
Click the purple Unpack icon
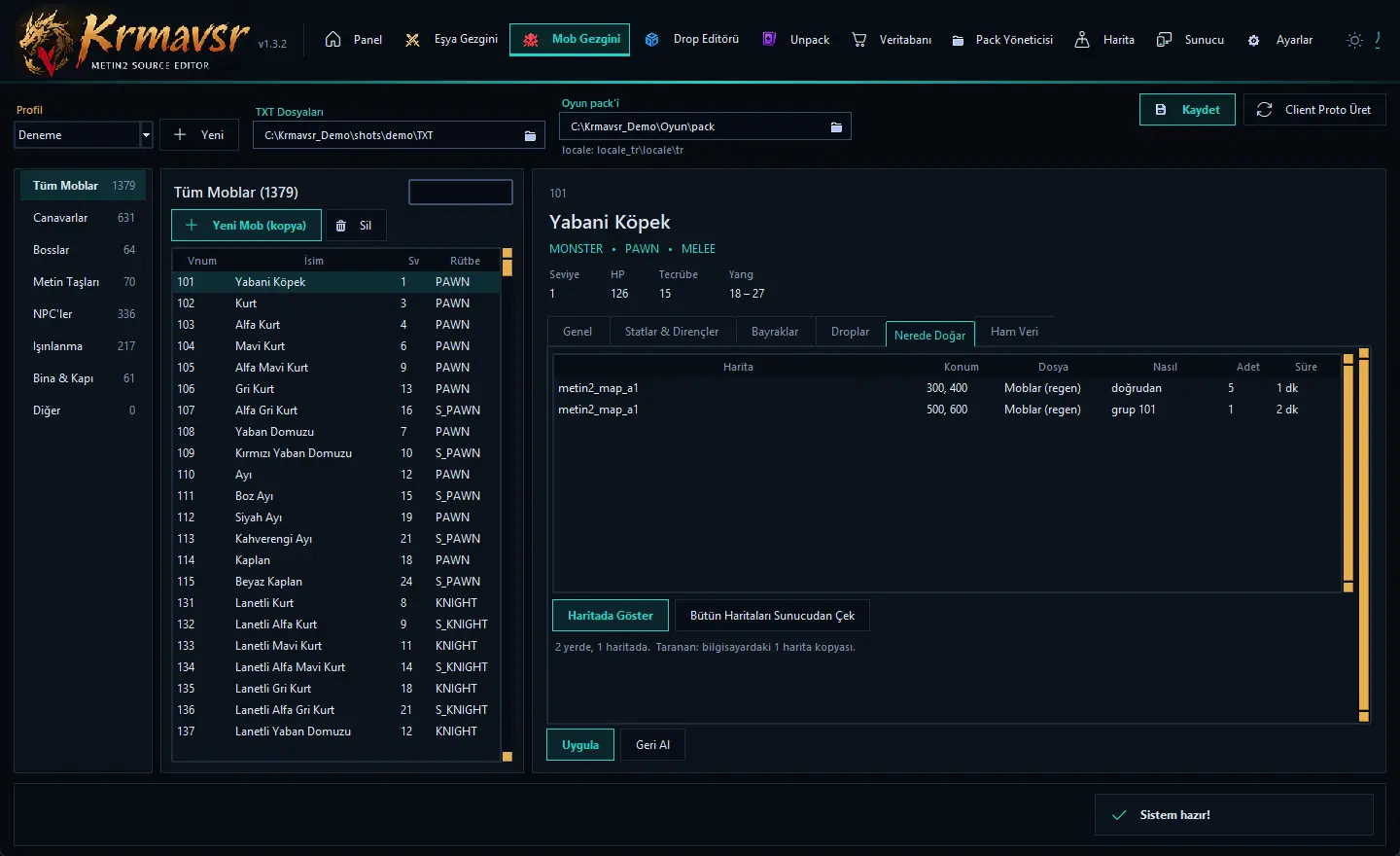pyautogui.click(x=769, y=40)
